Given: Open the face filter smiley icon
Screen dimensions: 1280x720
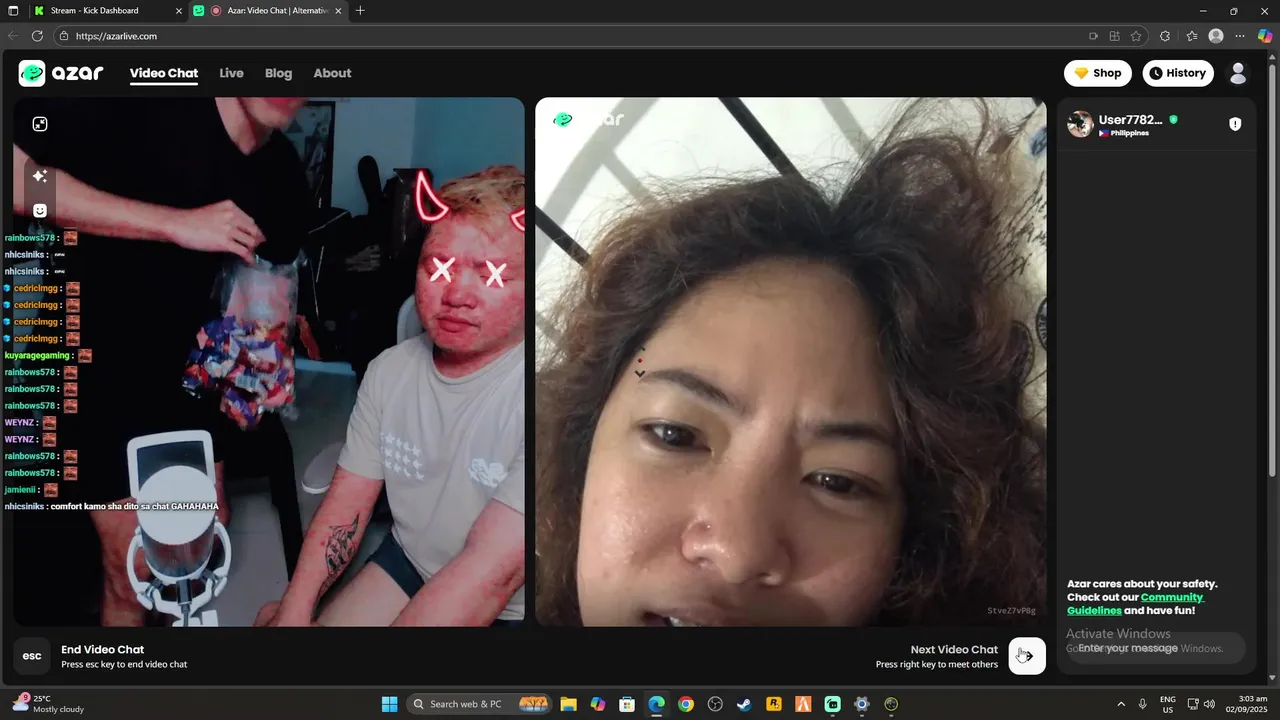Looking at the screenshot, I should pos(40,211).
